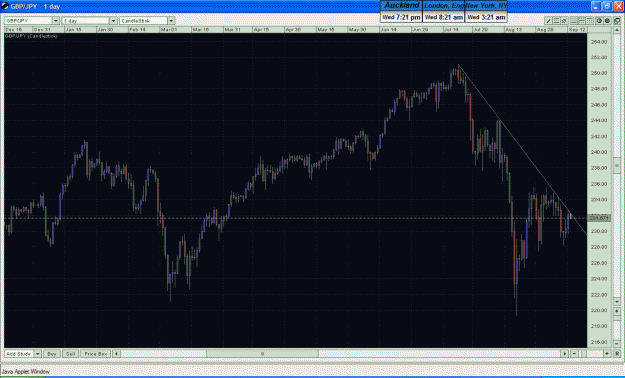Click the 'Wed 3:21 am' New York time
Image resolution: width=625 pixels, height=378 pixels.
click(x=486, y=17)
